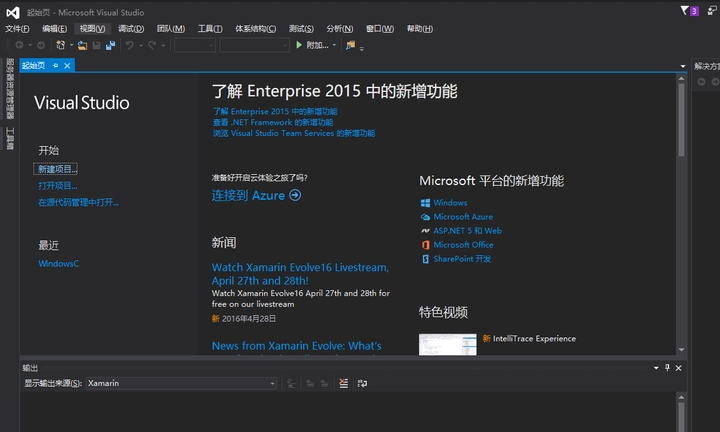Open the Watch Xamarin Evolve16 Livestream headline
This screenshot has height=432, width=720.
tap(300, 274)
